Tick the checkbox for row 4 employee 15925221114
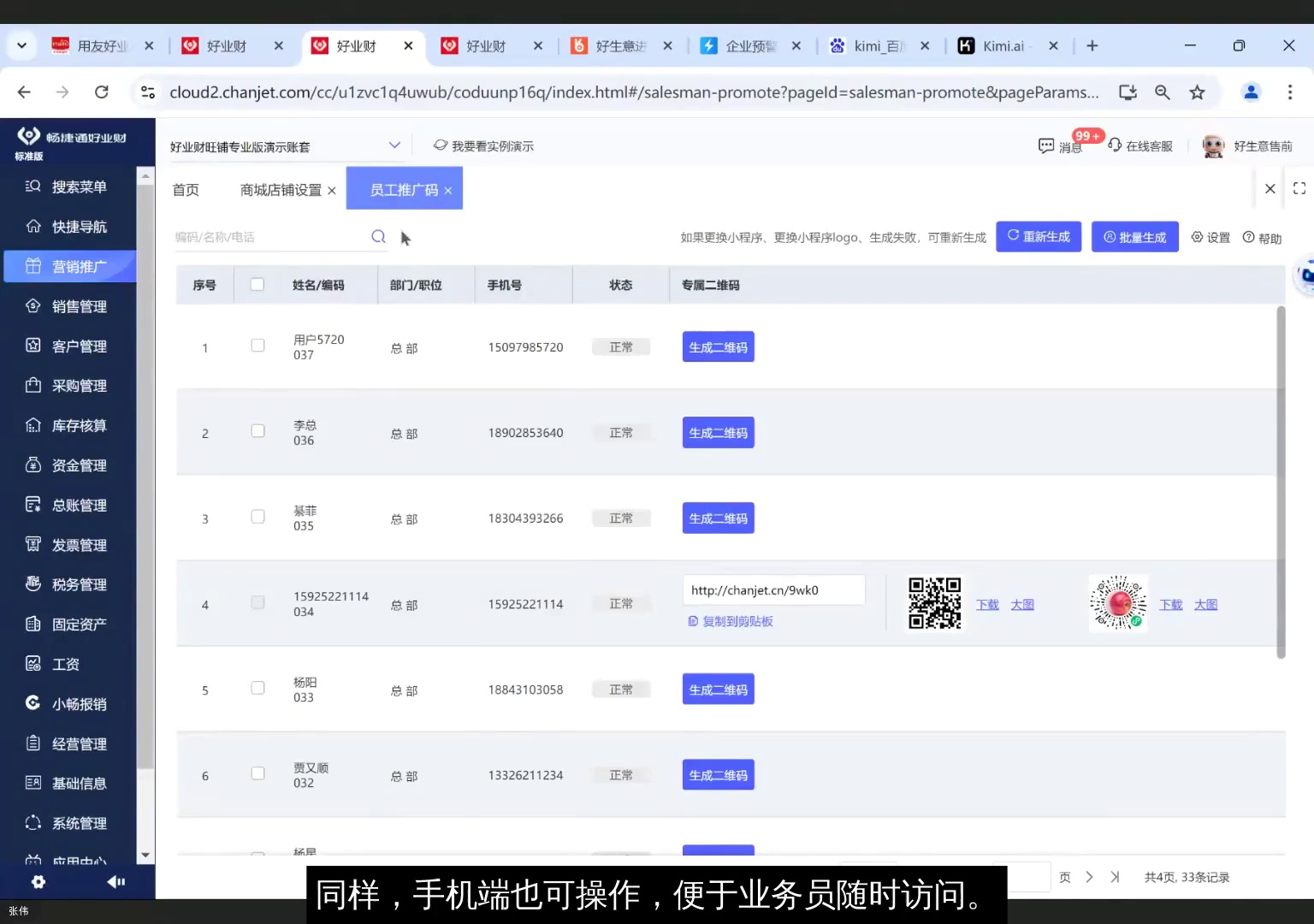 pos(257,602)
